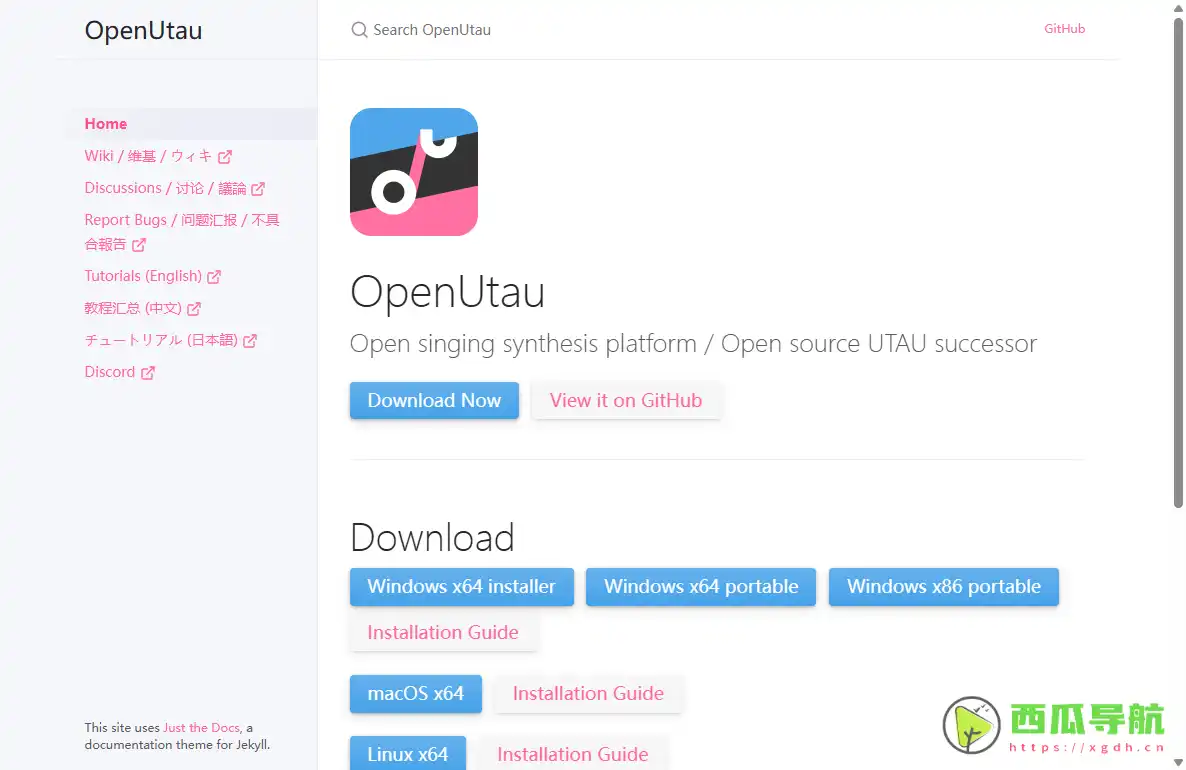Click external-link icon beside Tutorials (English)
The width and height of the screenshot is (1186, 770).
click(214, 277)
